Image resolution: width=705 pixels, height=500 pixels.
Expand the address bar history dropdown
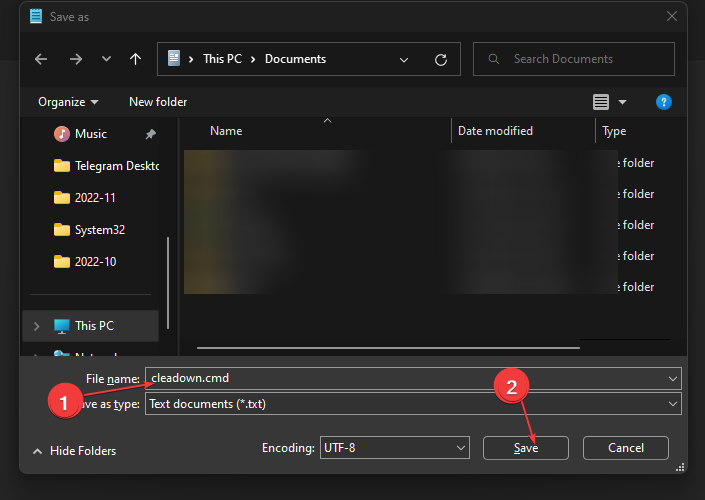pos(404,59)
